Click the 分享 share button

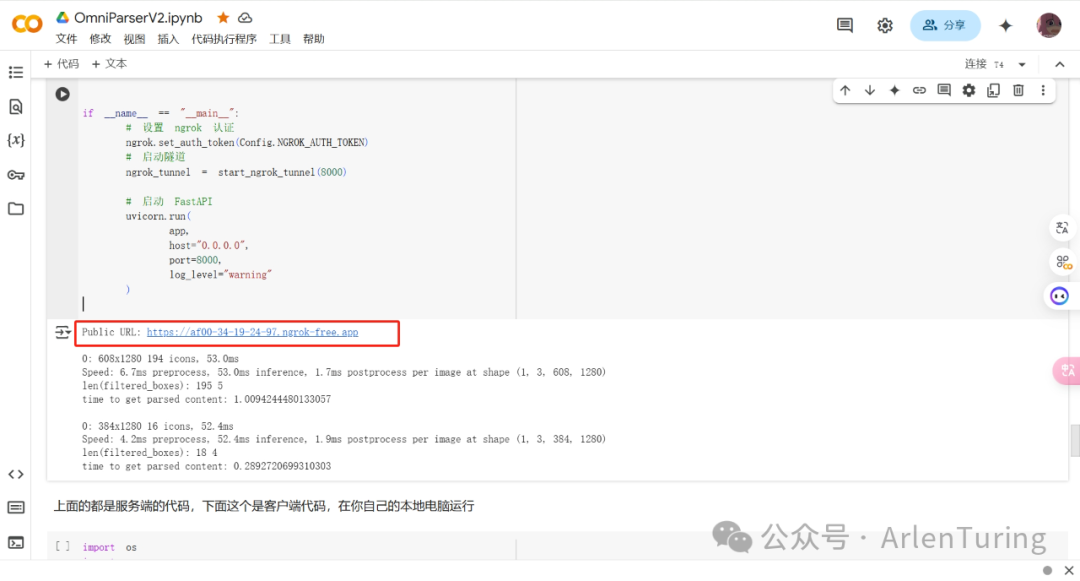point(945,25)
